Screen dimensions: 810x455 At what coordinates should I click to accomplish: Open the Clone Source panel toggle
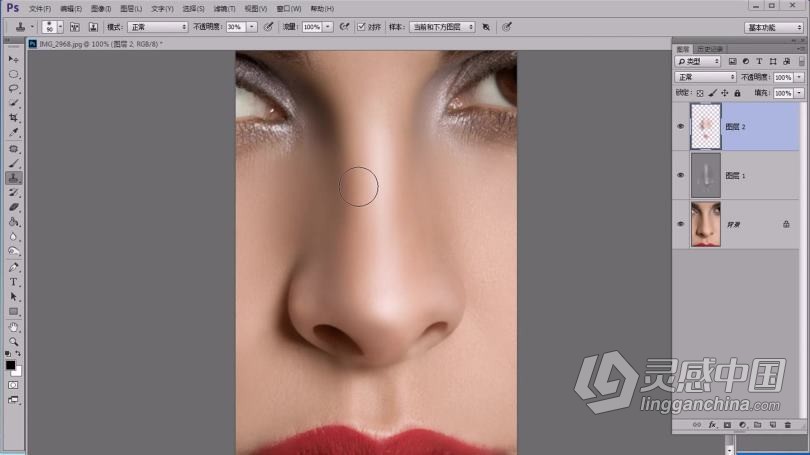coord(93,27)
